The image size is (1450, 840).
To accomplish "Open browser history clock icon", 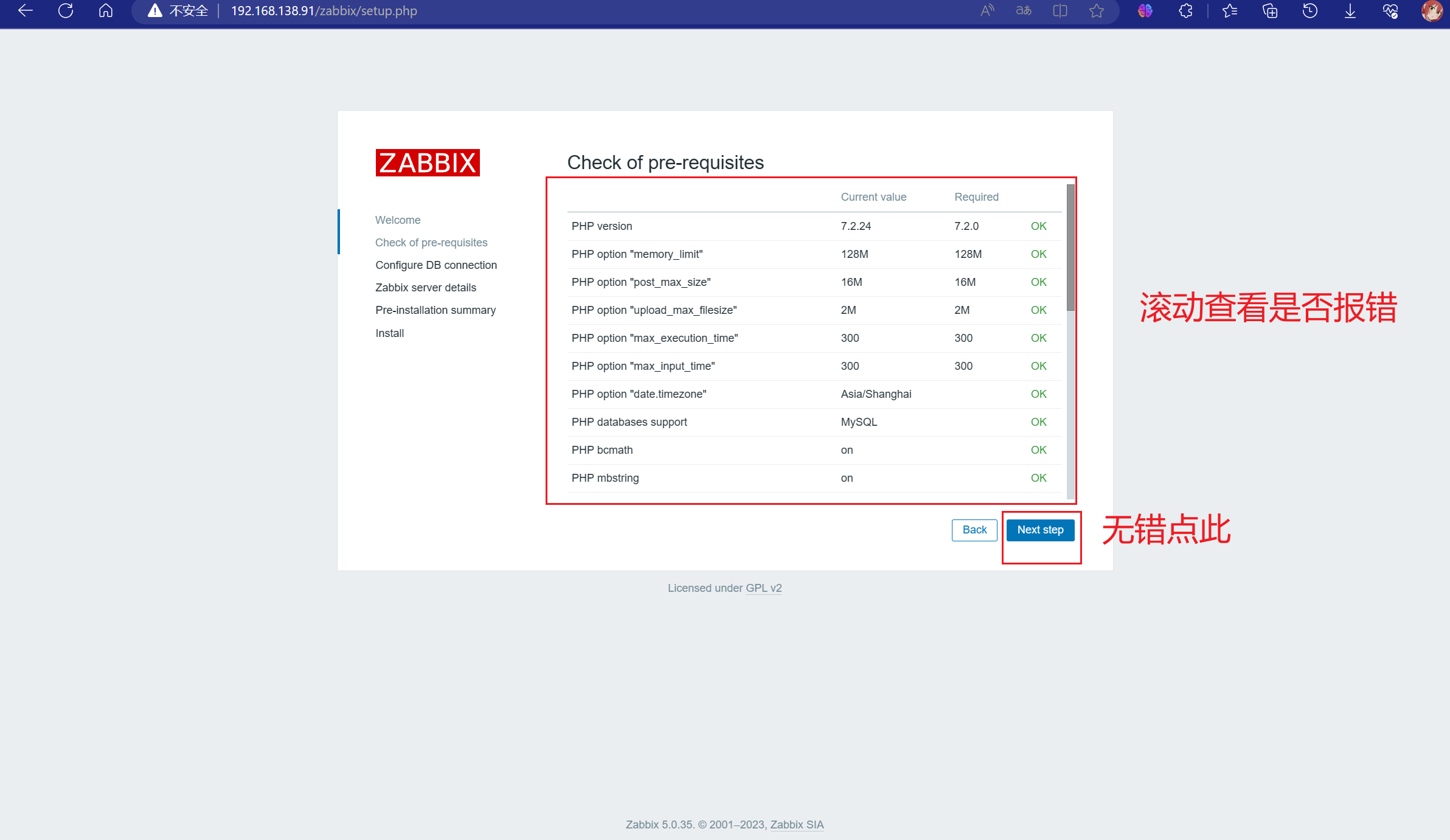I will (1310, 11).
